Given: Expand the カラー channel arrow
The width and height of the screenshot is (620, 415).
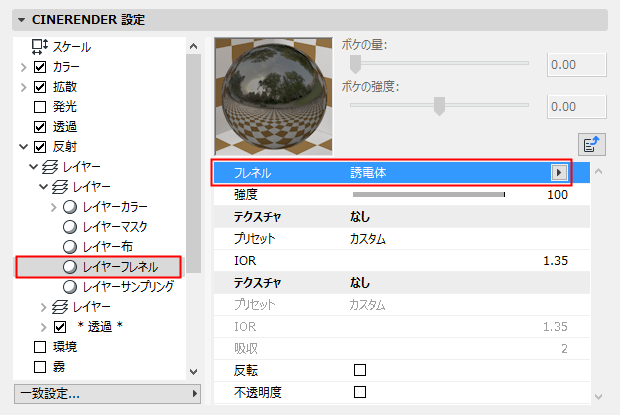Looking at the screenshot, I should coord(24,67).
